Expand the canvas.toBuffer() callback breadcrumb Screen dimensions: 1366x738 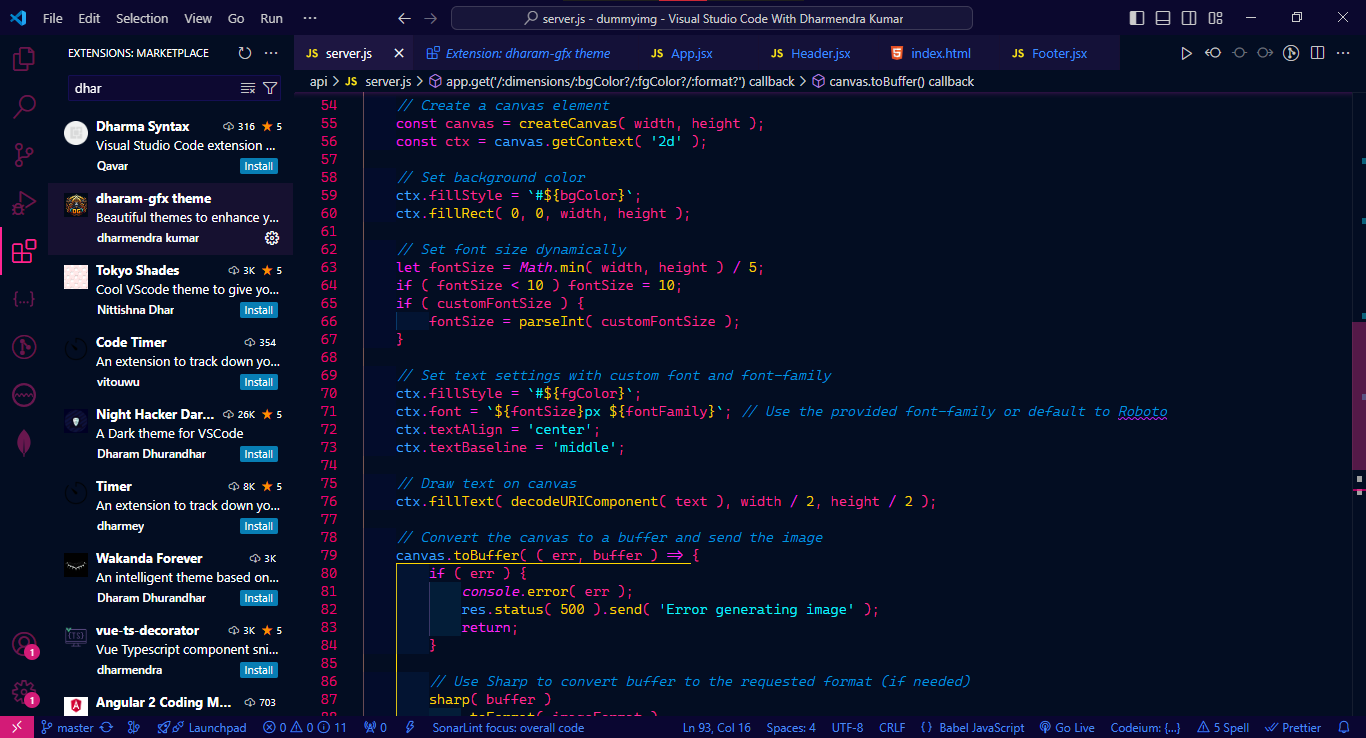892,81
